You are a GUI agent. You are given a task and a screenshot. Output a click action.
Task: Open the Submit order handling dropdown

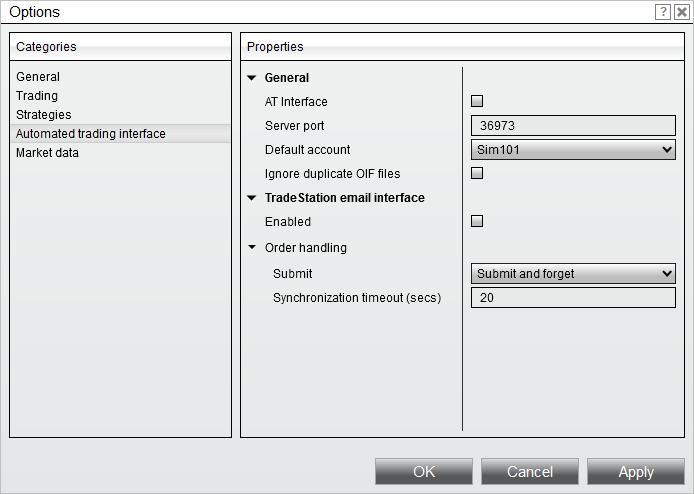[573, 274]
